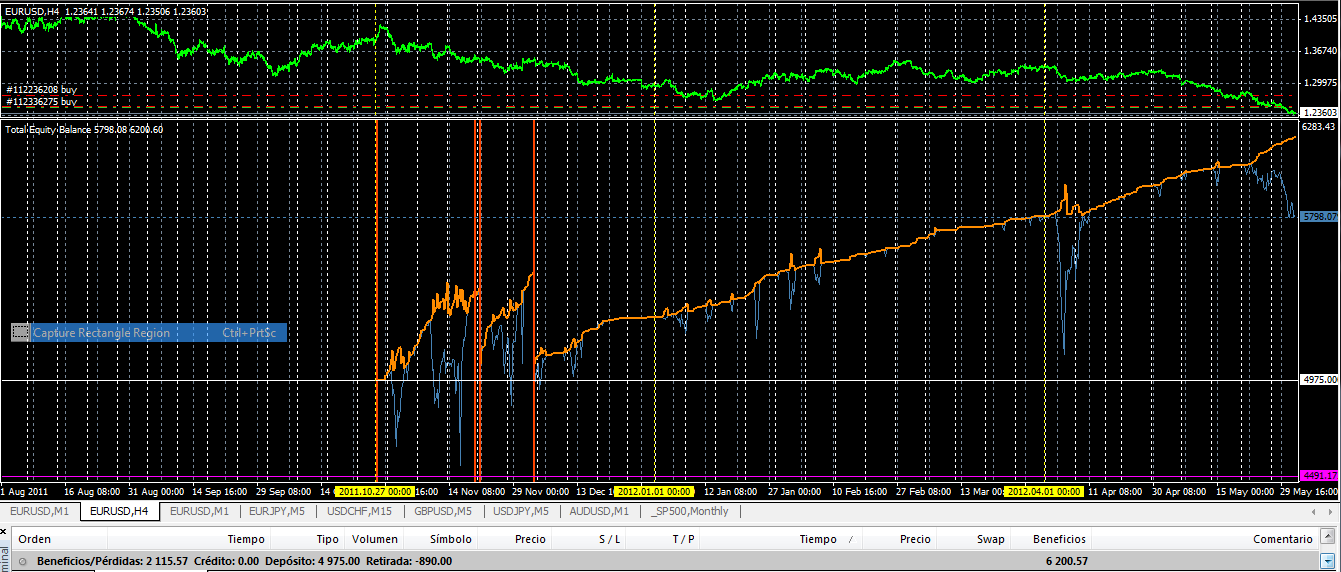Open the GBPUSD,M5 chart tab
The width and height of the screenshot is (1341, 572).
[x=443, y=511]
